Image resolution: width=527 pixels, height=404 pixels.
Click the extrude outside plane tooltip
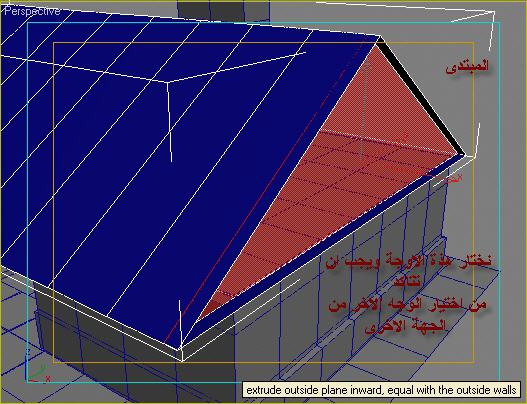point(381,390)
